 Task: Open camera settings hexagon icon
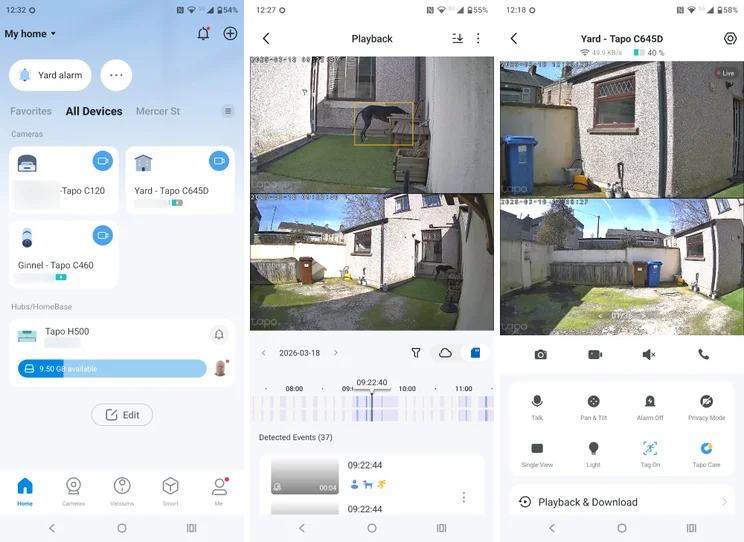coord(730,38)
